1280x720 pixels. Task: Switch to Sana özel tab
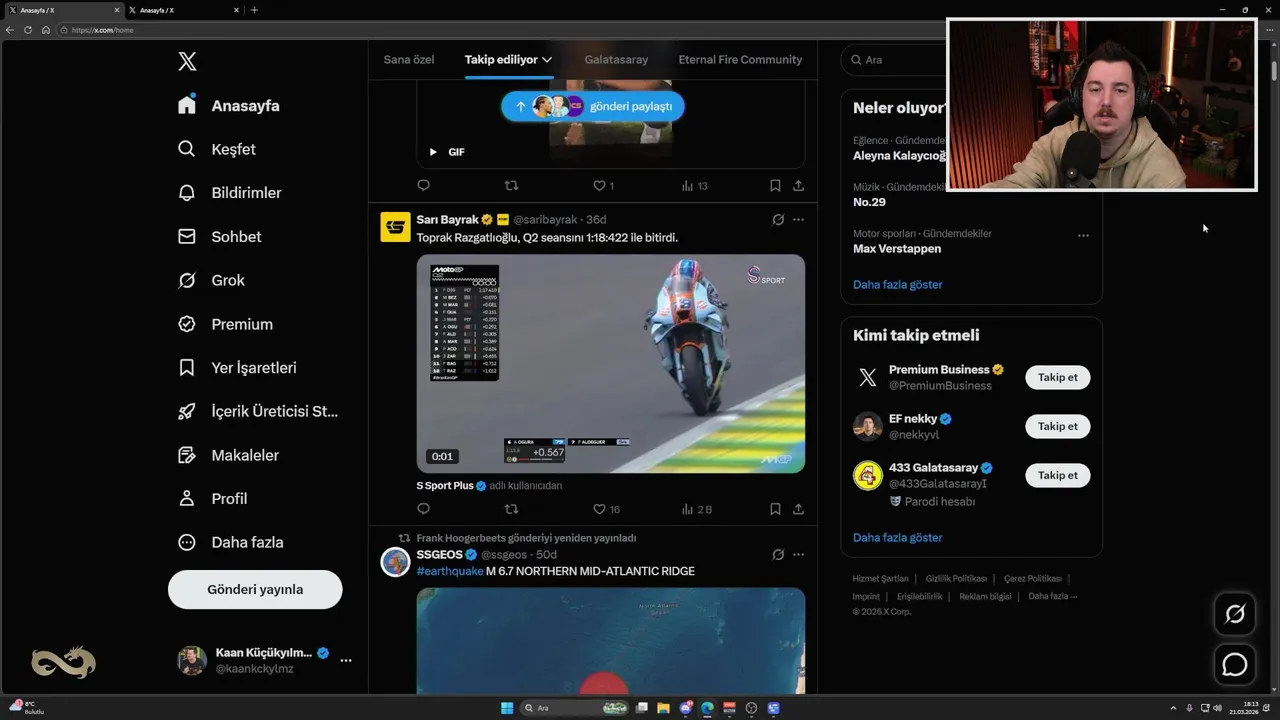[409, 60]
